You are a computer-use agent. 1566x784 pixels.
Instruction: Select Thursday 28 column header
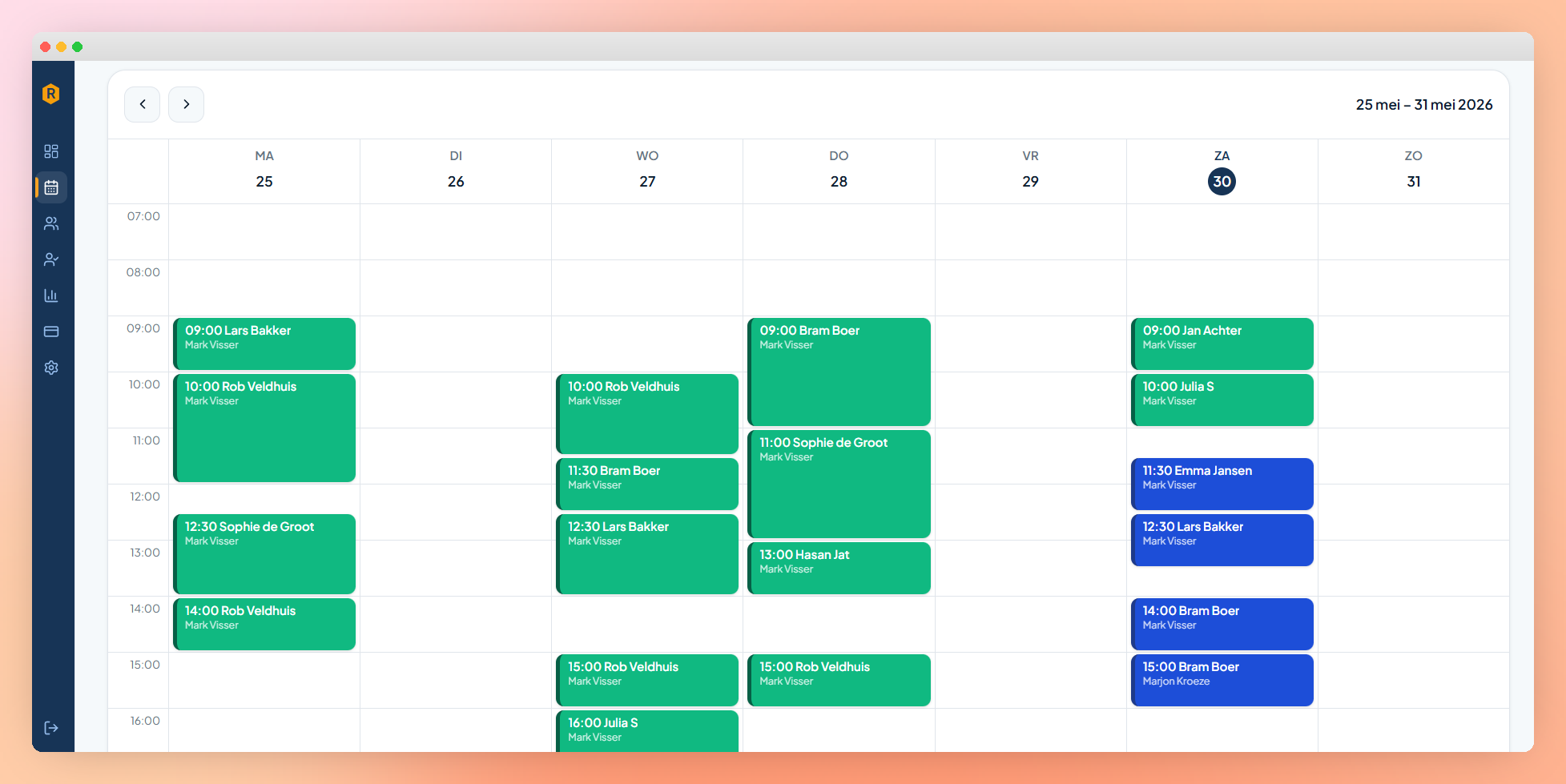click(839, 170)
